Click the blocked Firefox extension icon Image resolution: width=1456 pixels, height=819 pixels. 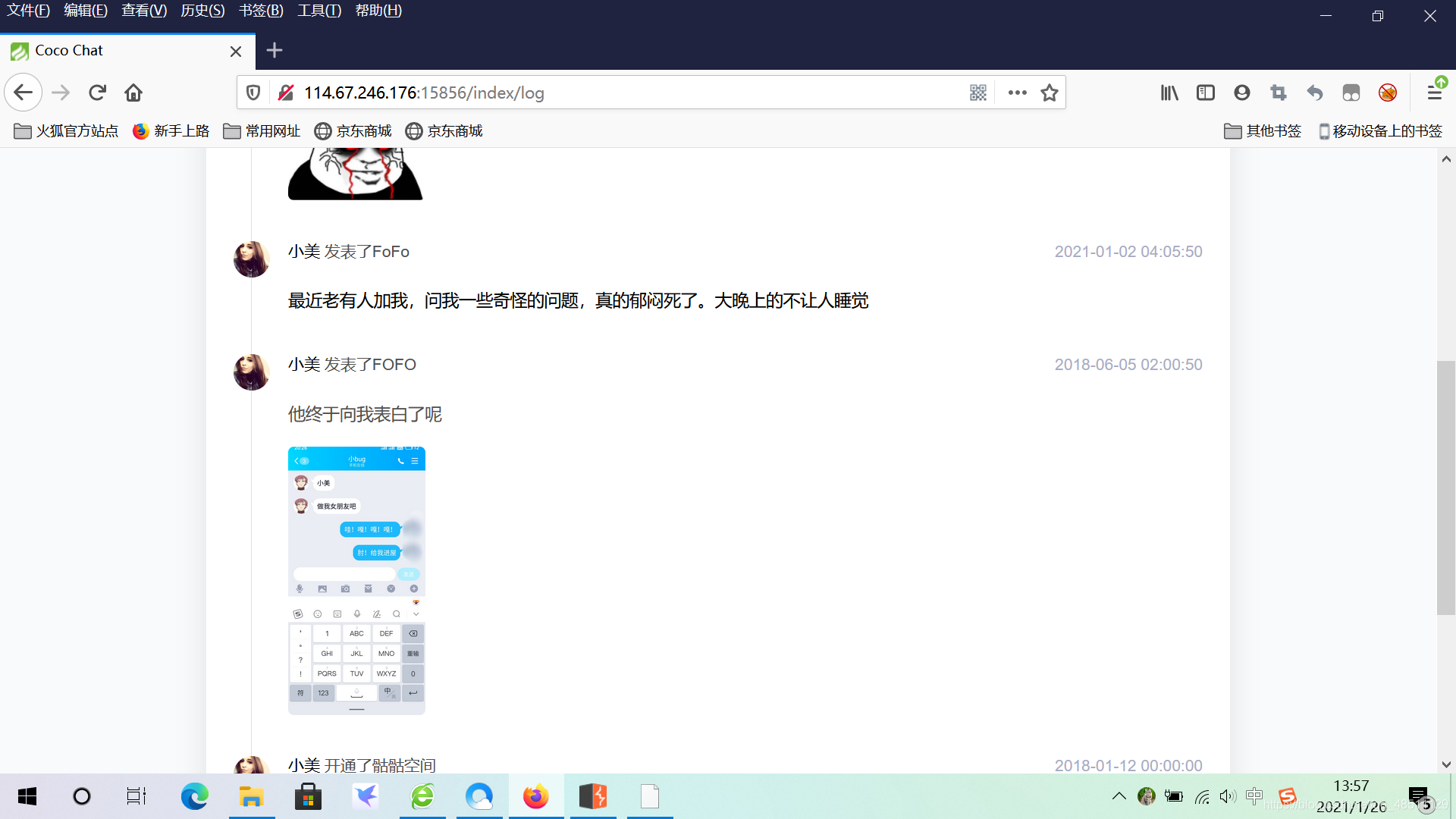point(1388,93)
